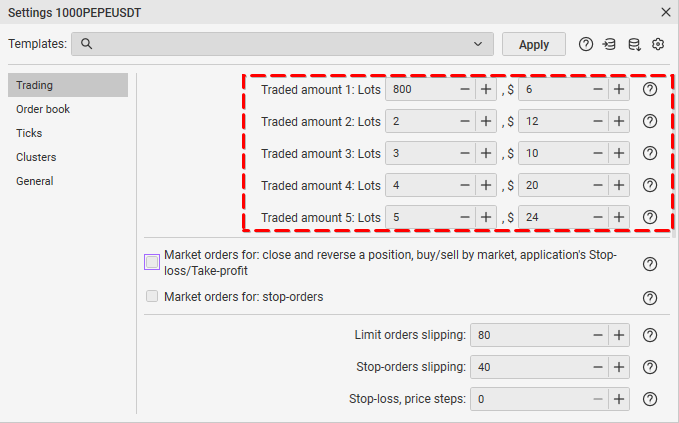Enable Market orders for stop-orders checkbox

pos(152,296)
